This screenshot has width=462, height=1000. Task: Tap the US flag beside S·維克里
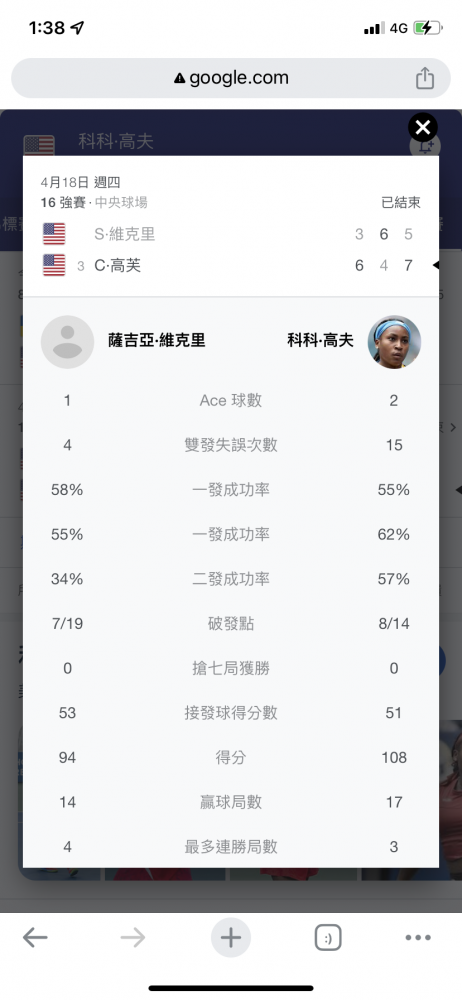[x=54, y=234]
